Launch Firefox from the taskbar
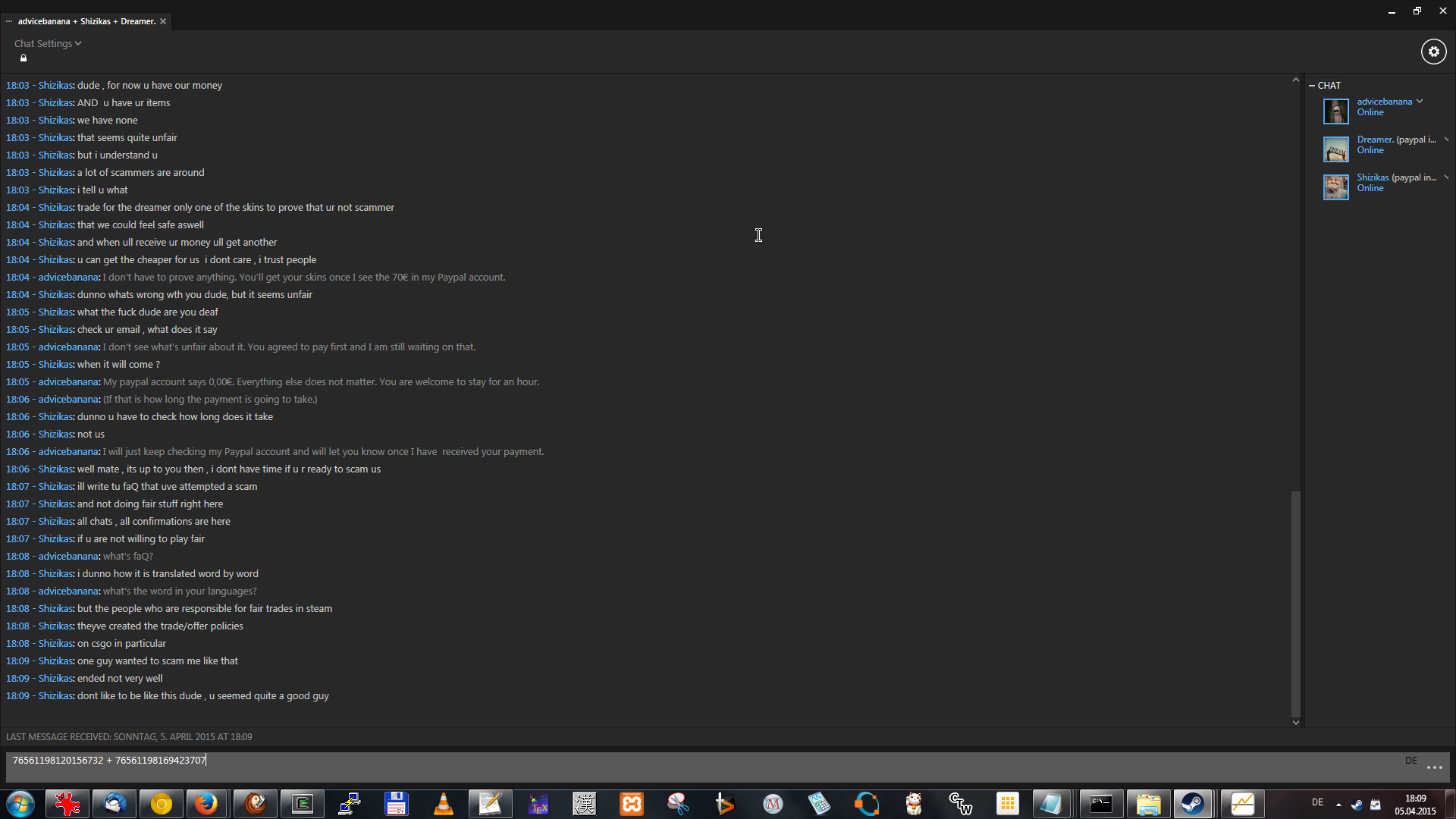Screen dimensions: 1456x819 (x=206, y=804)
